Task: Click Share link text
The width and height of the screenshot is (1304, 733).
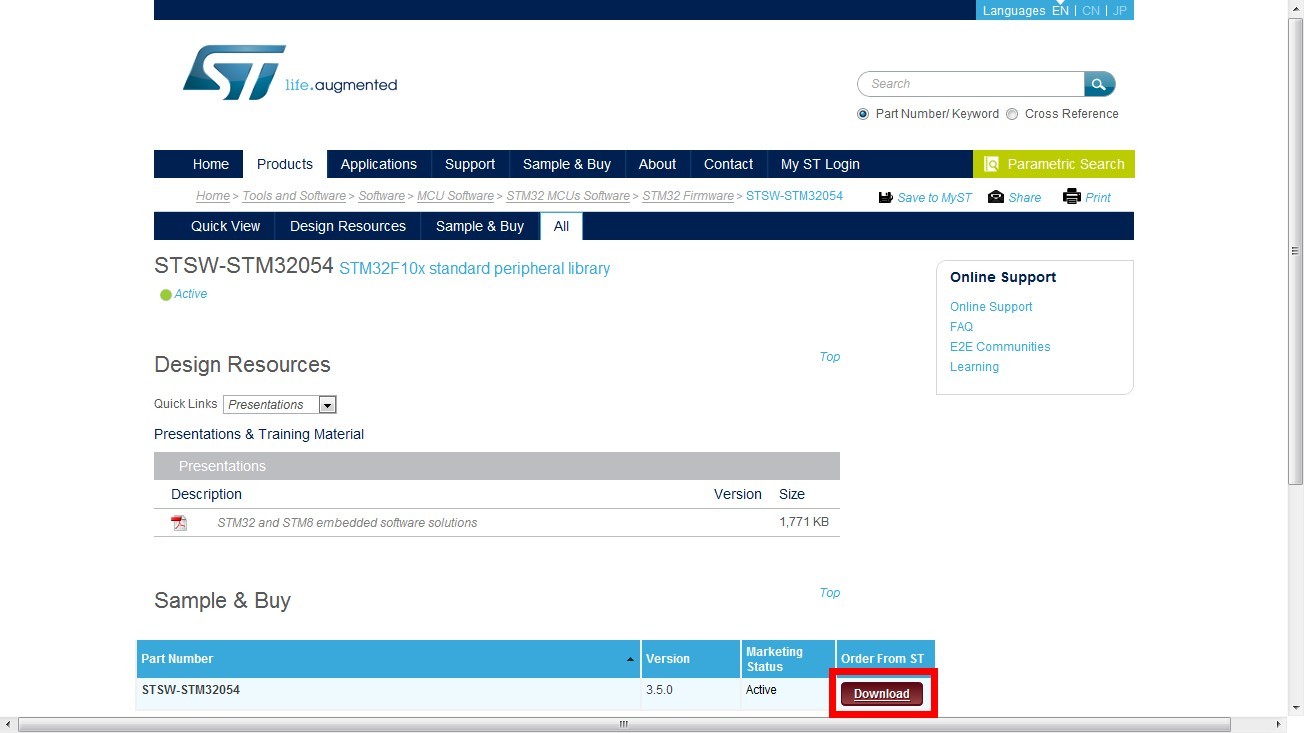Action: [1025, 198]
